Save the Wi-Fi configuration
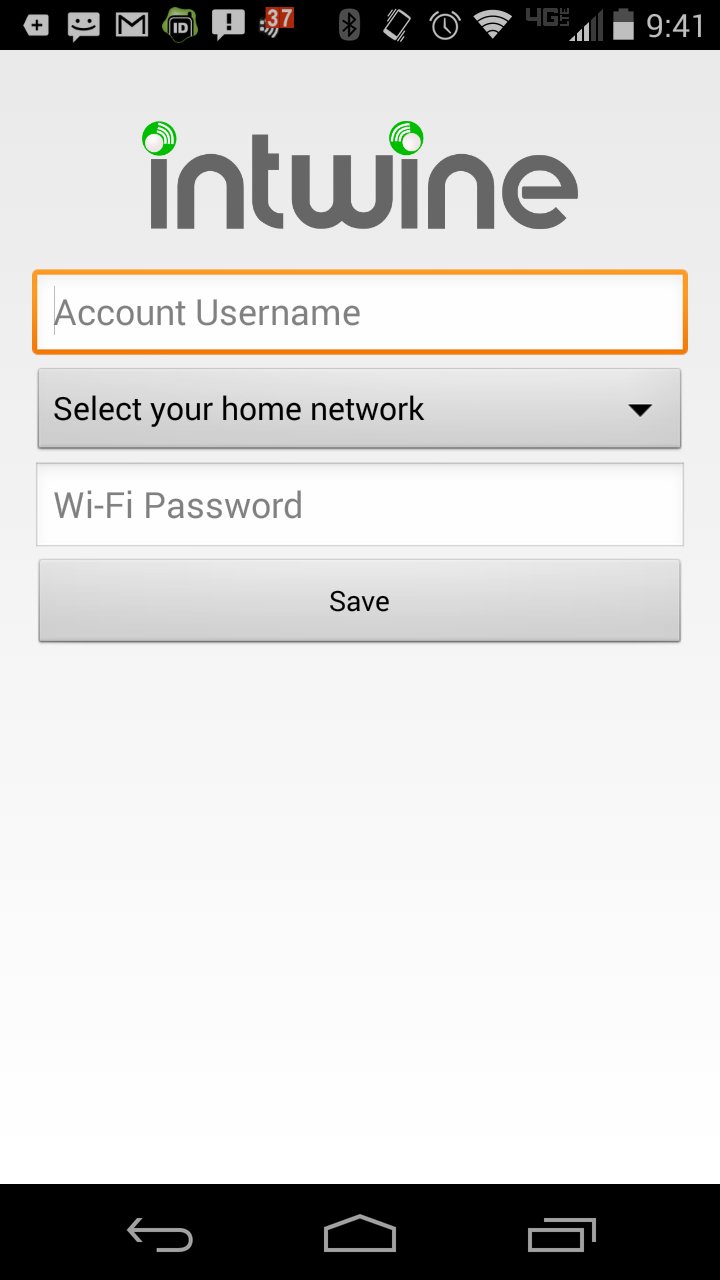720x1280 pixels. pos(359,600)
